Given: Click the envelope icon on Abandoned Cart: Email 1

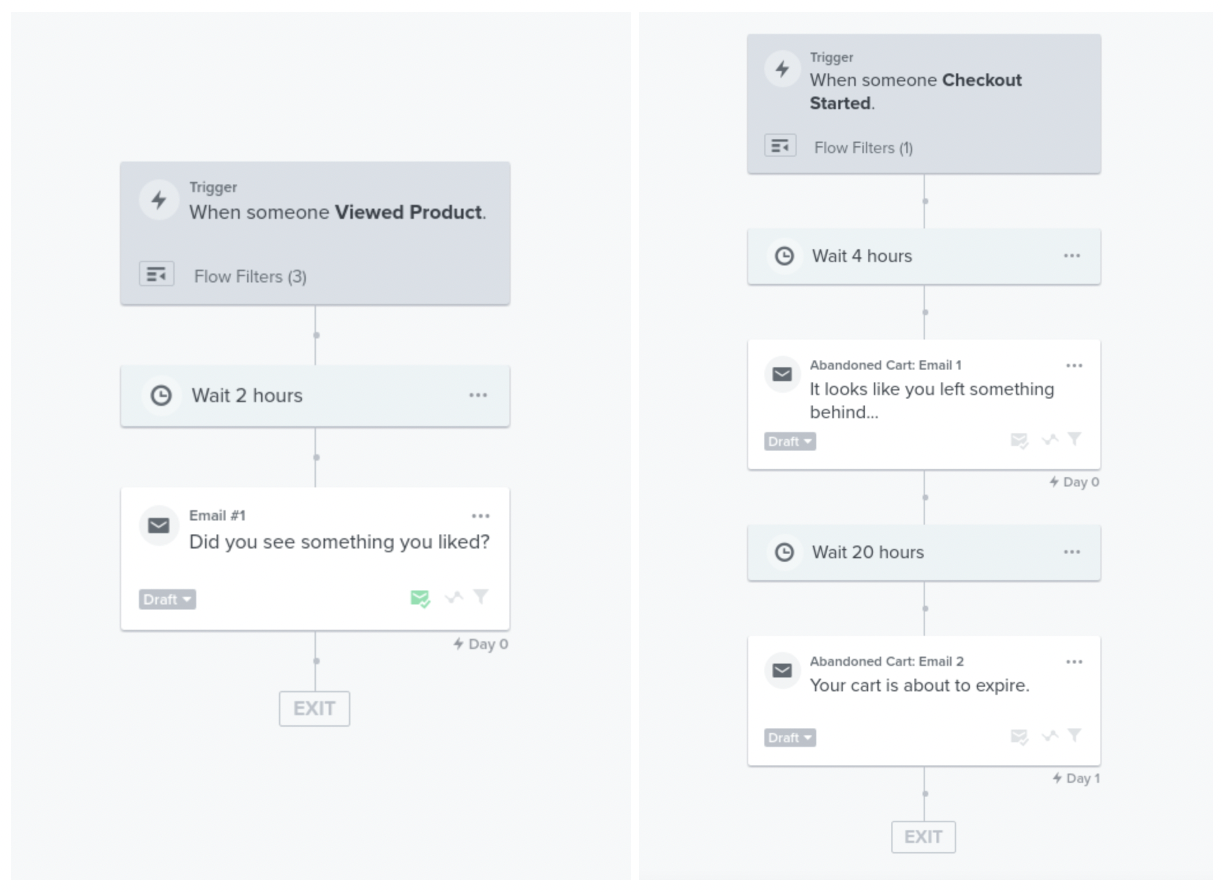Looking at the screenshot, I should coord(784,373).
